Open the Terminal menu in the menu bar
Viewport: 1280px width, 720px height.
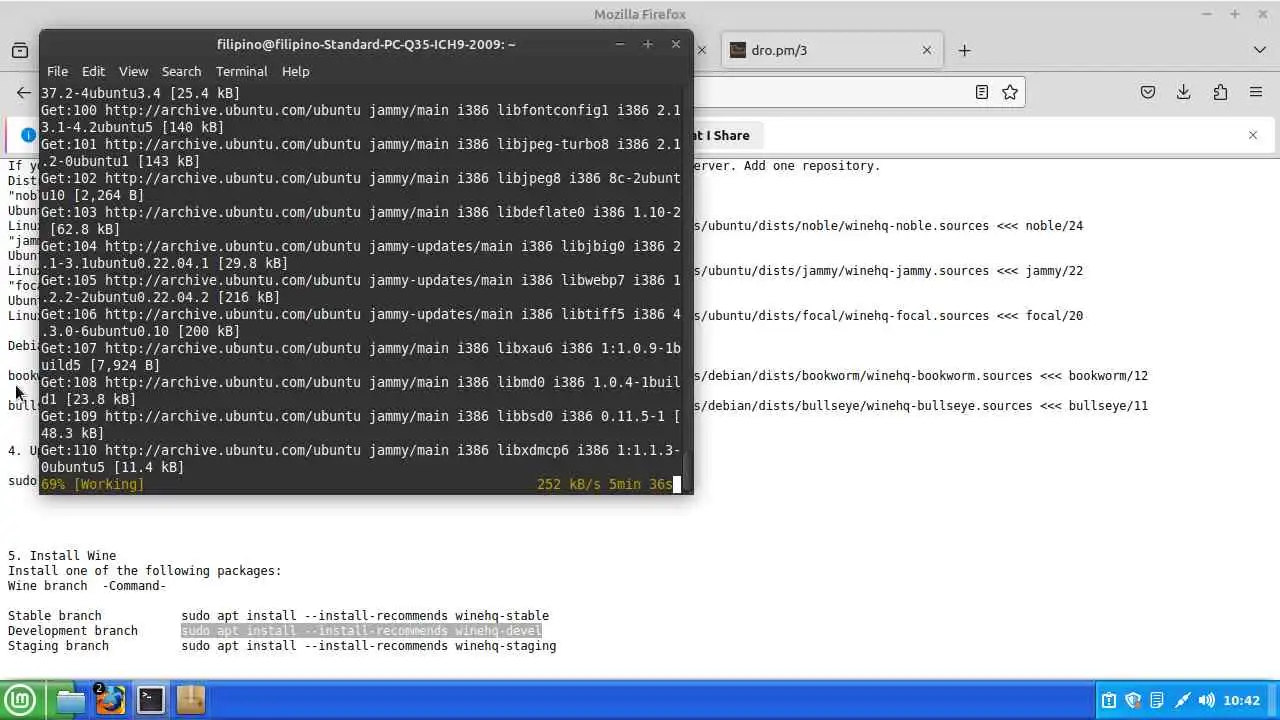tap(241, 71)
